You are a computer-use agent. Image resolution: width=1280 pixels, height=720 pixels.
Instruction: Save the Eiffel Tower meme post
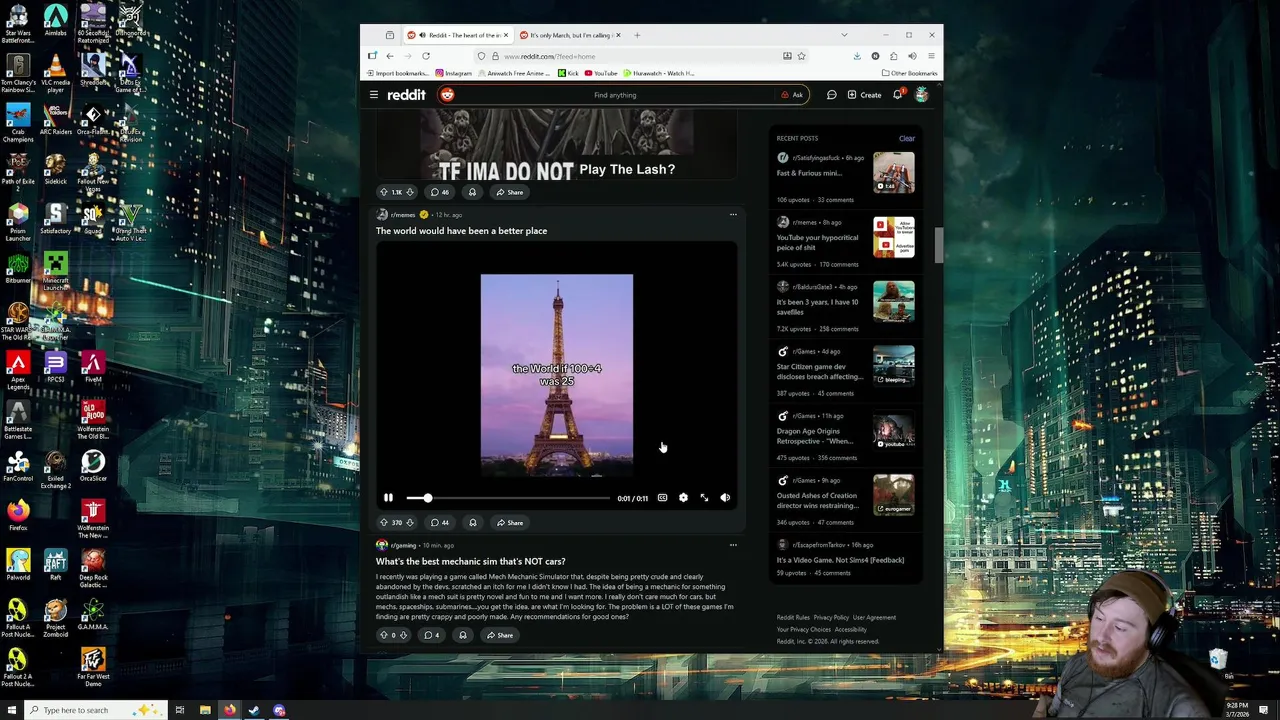pos(472,522)
